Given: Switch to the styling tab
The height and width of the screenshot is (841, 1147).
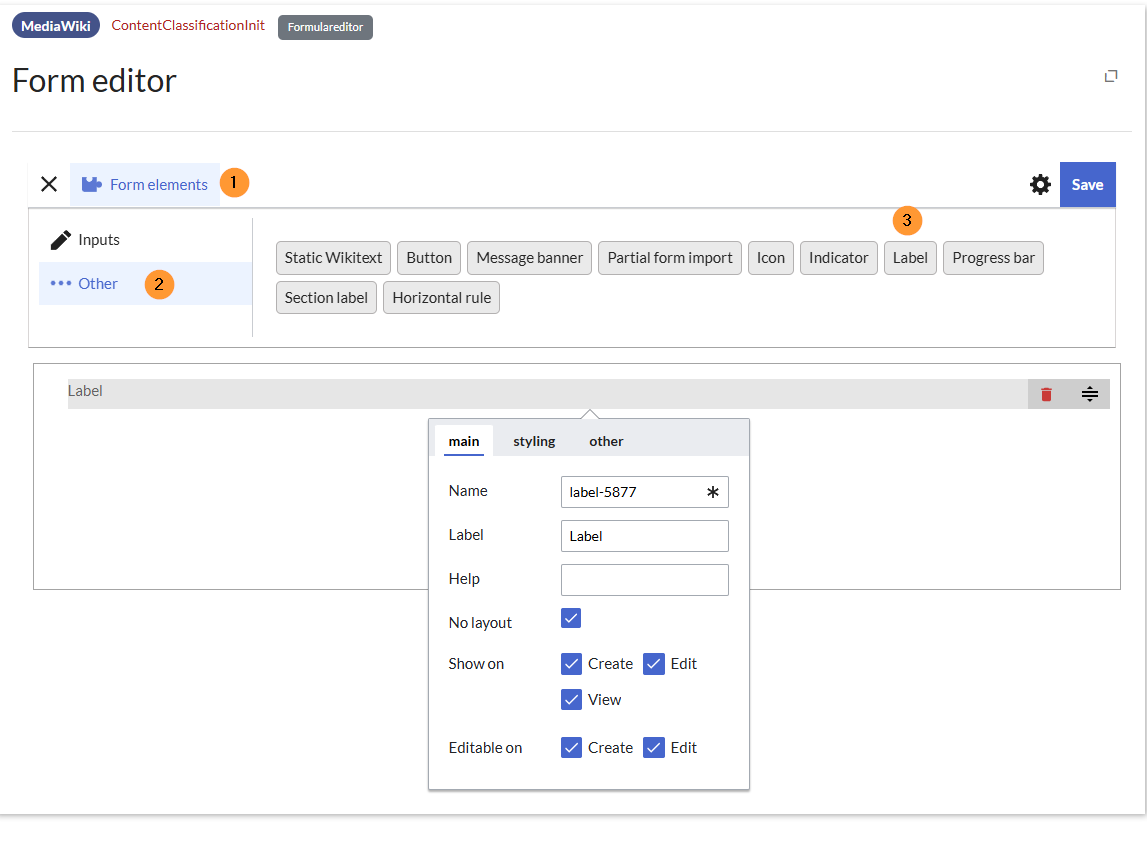Looking at the screenshot, I should 534,441.
